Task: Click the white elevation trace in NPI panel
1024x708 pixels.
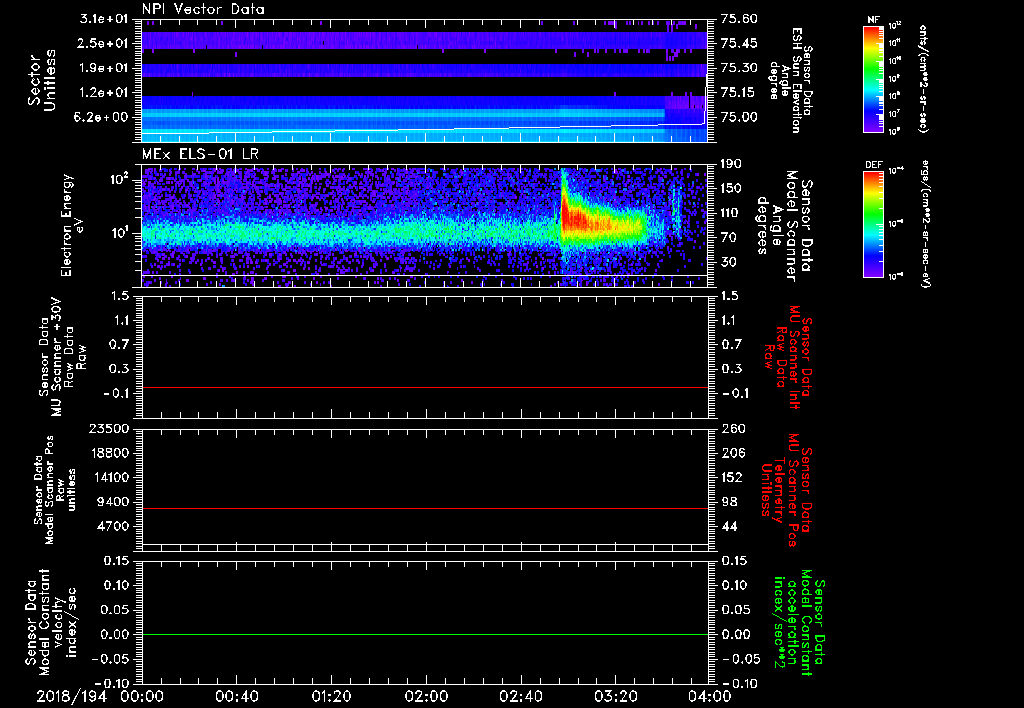Action: pyautogui.click(x=424, y=129)
